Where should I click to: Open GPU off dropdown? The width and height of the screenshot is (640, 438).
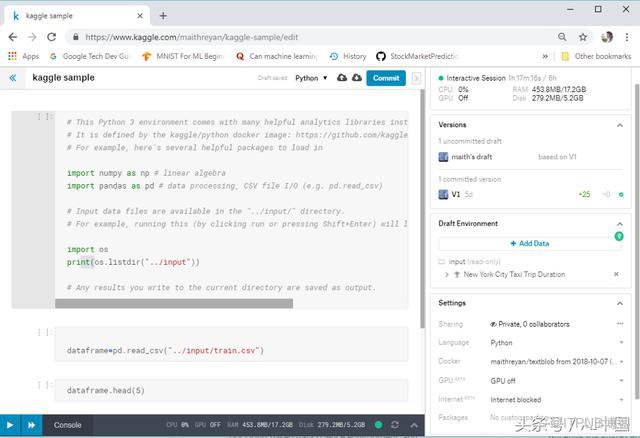pos(557,381)
